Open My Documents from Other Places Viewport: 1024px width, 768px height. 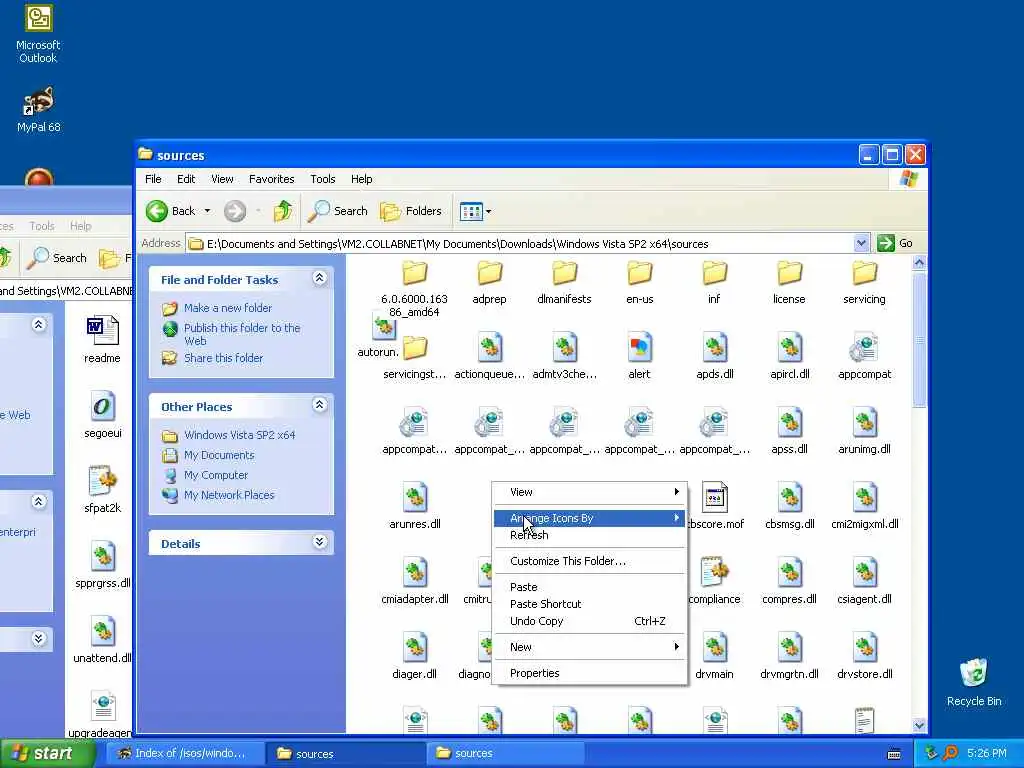pyautogui.click(x=219, y=455)
